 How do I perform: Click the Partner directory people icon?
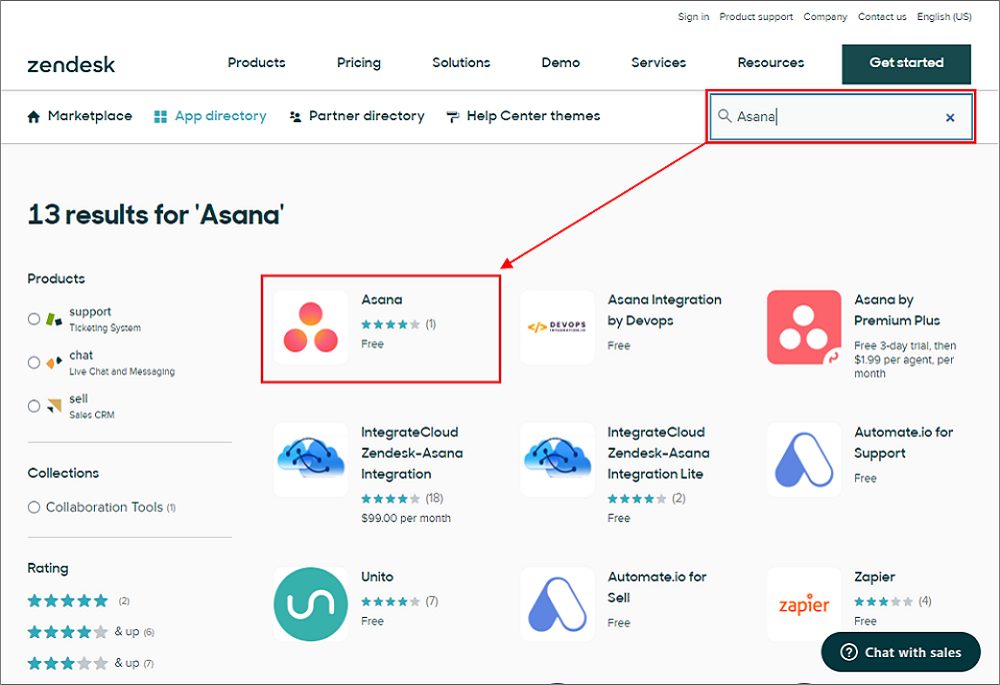coord(295,116)
